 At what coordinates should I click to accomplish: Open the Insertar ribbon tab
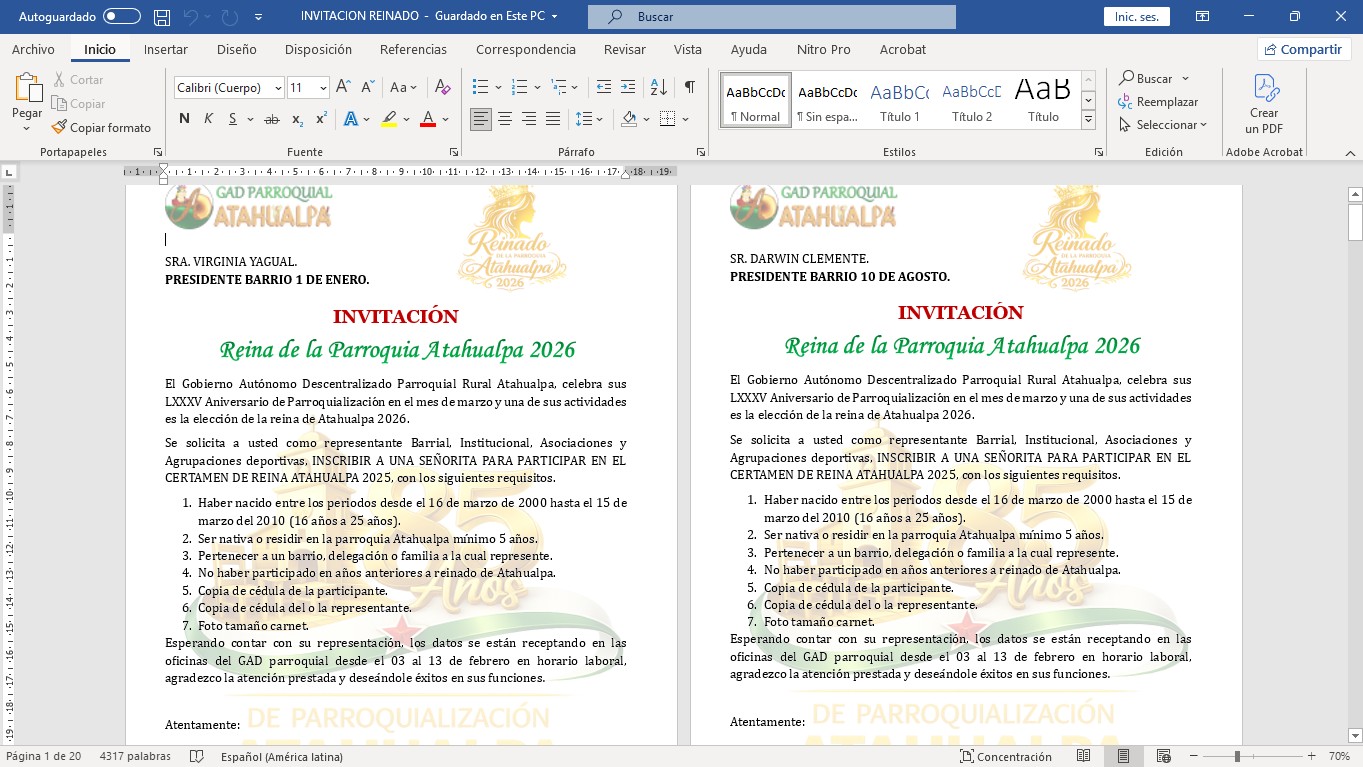tap(166, 49)
